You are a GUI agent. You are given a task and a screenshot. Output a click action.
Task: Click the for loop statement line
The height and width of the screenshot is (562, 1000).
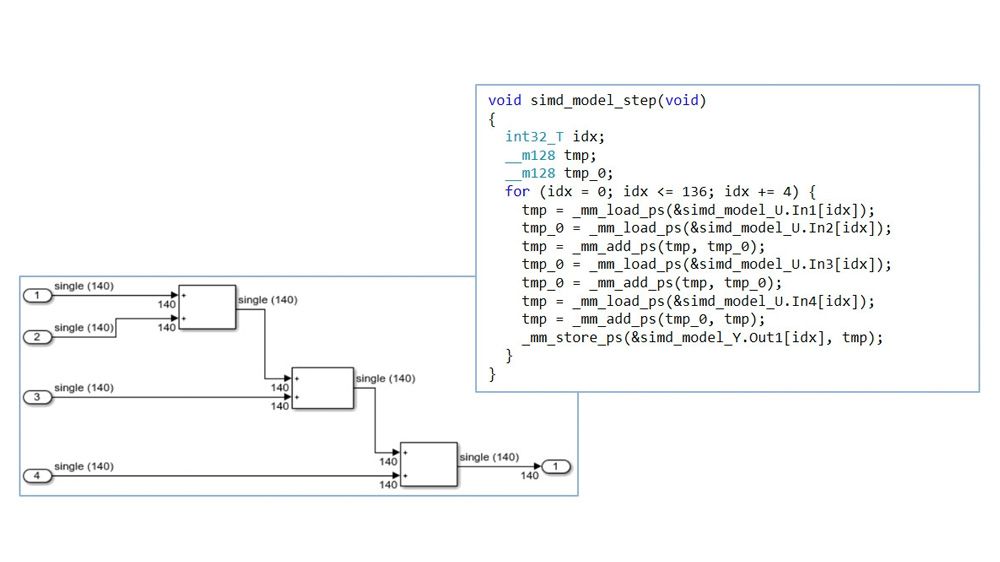pos(663,192)
